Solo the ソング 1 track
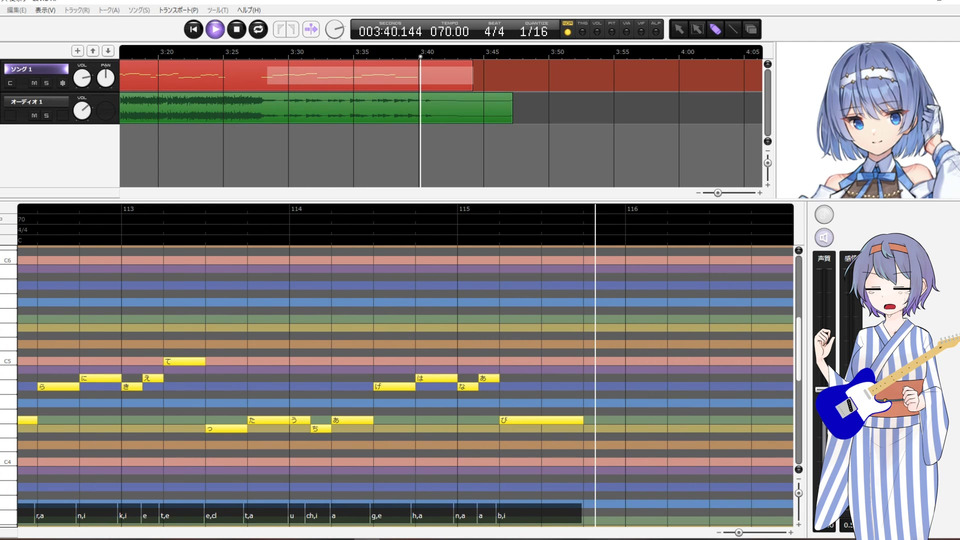The height and width of the screenshot is (540, 960). pyautogui.click(x=46, y=83)
